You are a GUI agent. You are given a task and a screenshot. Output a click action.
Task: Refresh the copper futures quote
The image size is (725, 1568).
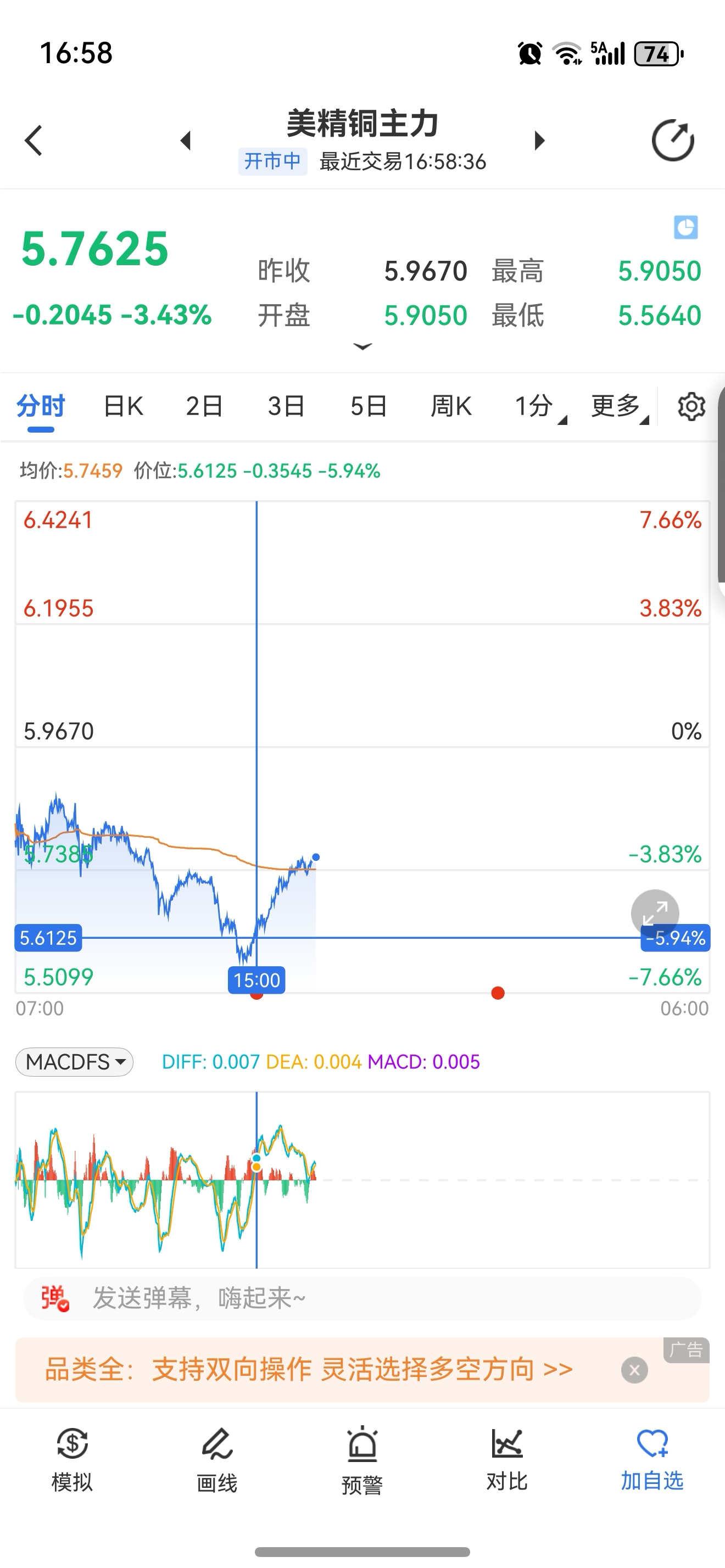[x=673, y=141]
